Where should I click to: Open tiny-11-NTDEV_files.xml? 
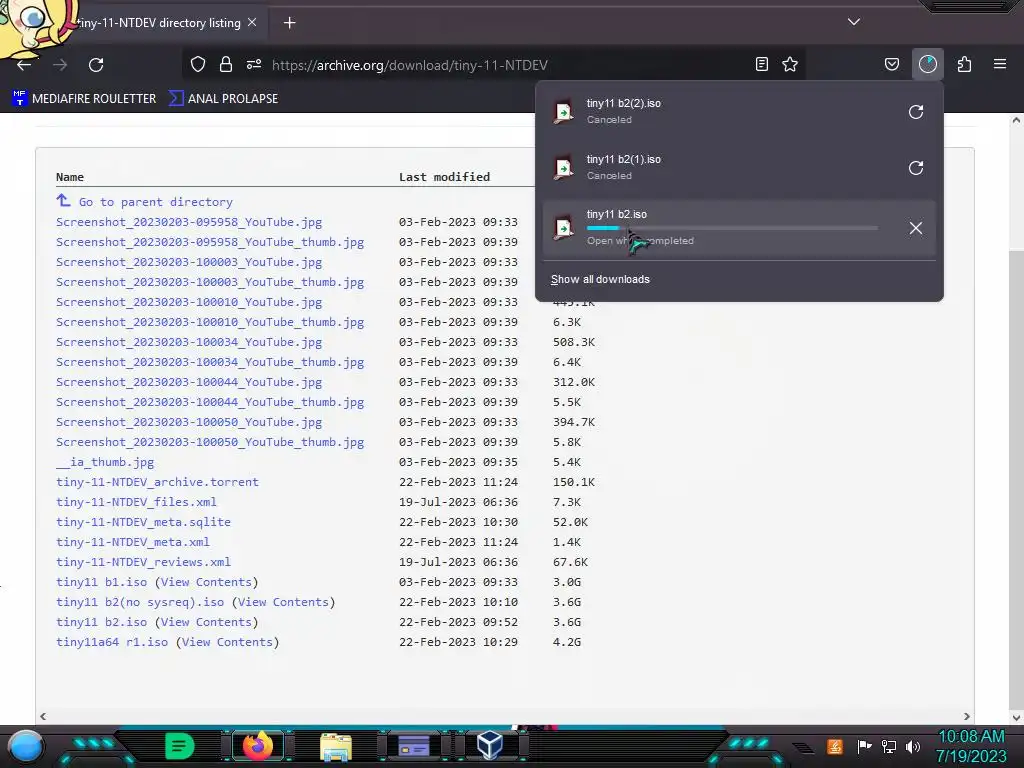(136, 502)
